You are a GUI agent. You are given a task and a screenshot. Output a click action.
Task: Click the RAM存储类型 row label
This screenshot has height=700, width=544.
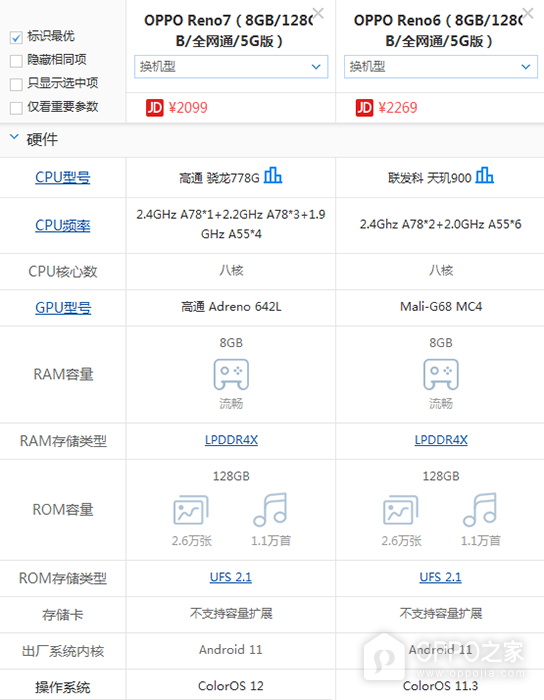63,441
